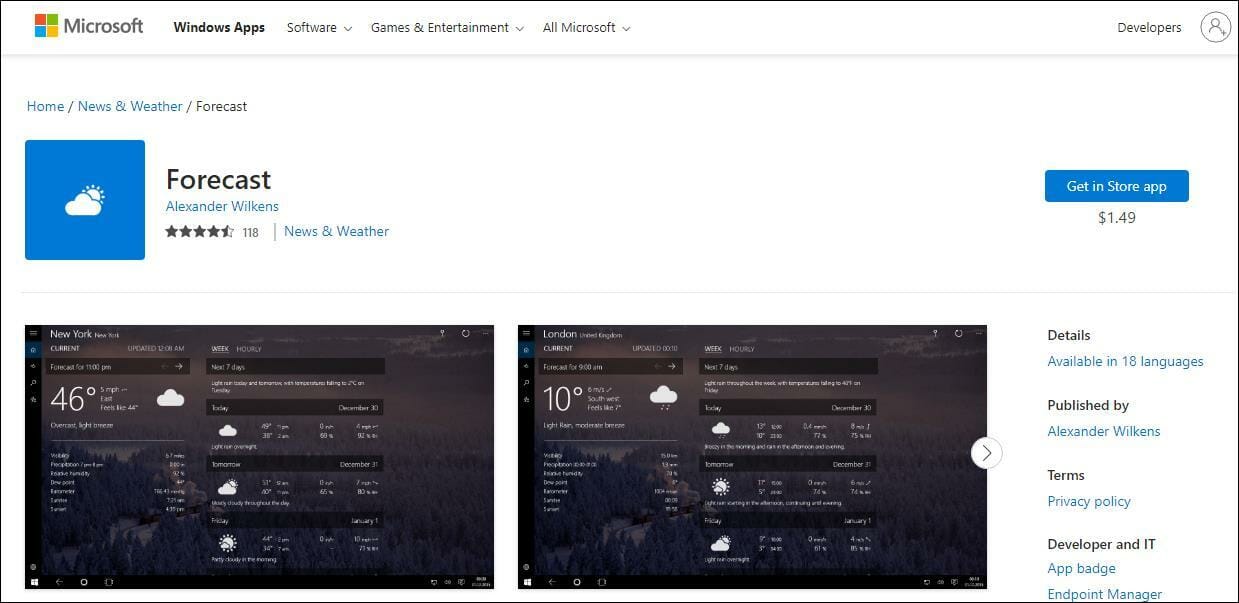Open the Developers menu item
The width and height of the screenshot is (1239, 603).
pos(1148,27)
